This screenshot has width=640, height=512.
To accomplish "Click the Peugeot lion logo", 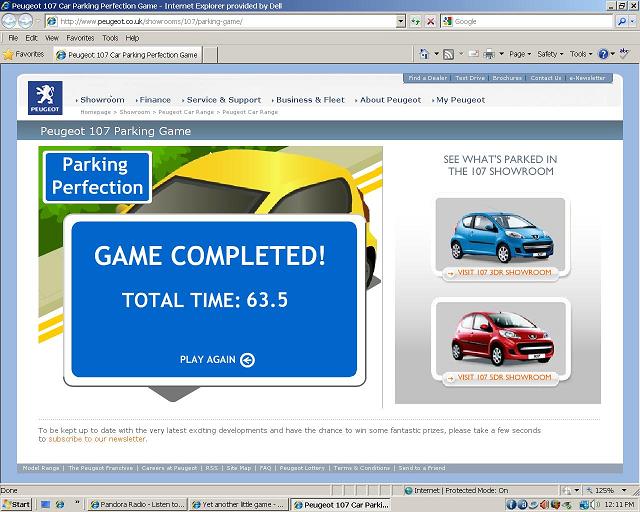I will coord(45,98).
